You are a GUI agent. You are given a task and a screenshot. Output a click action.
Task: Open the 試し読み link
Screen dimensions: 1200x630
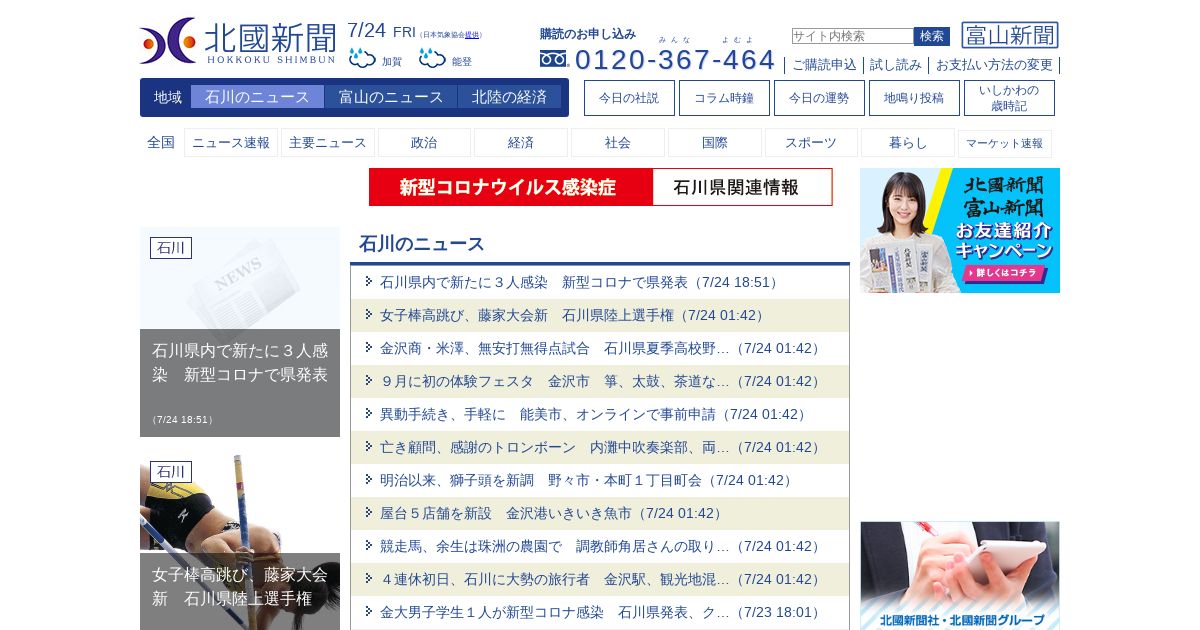896,65
